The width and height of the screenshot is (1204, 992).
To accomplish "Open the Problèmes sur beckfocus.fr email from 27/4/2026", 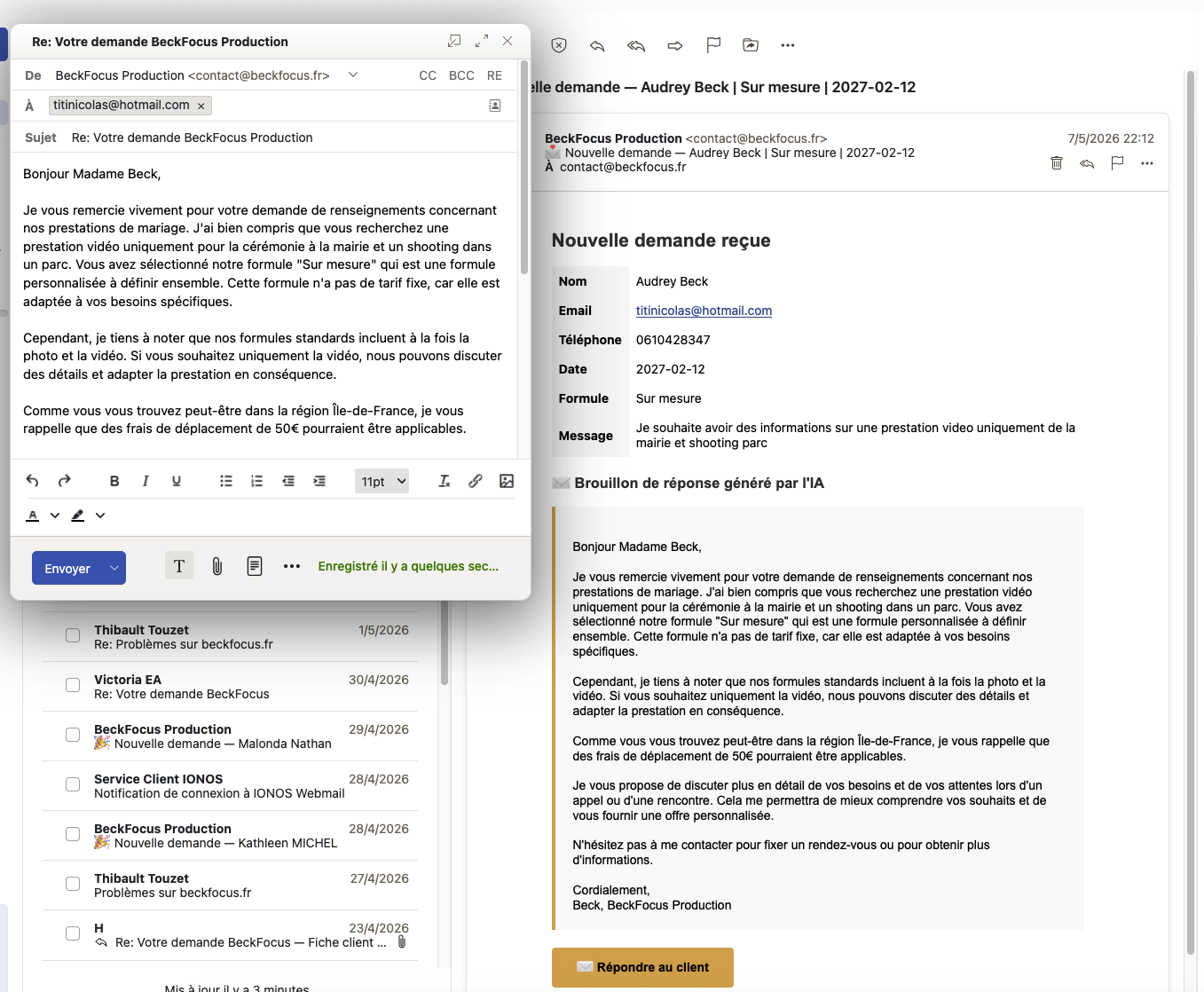I will coord(231,885).
